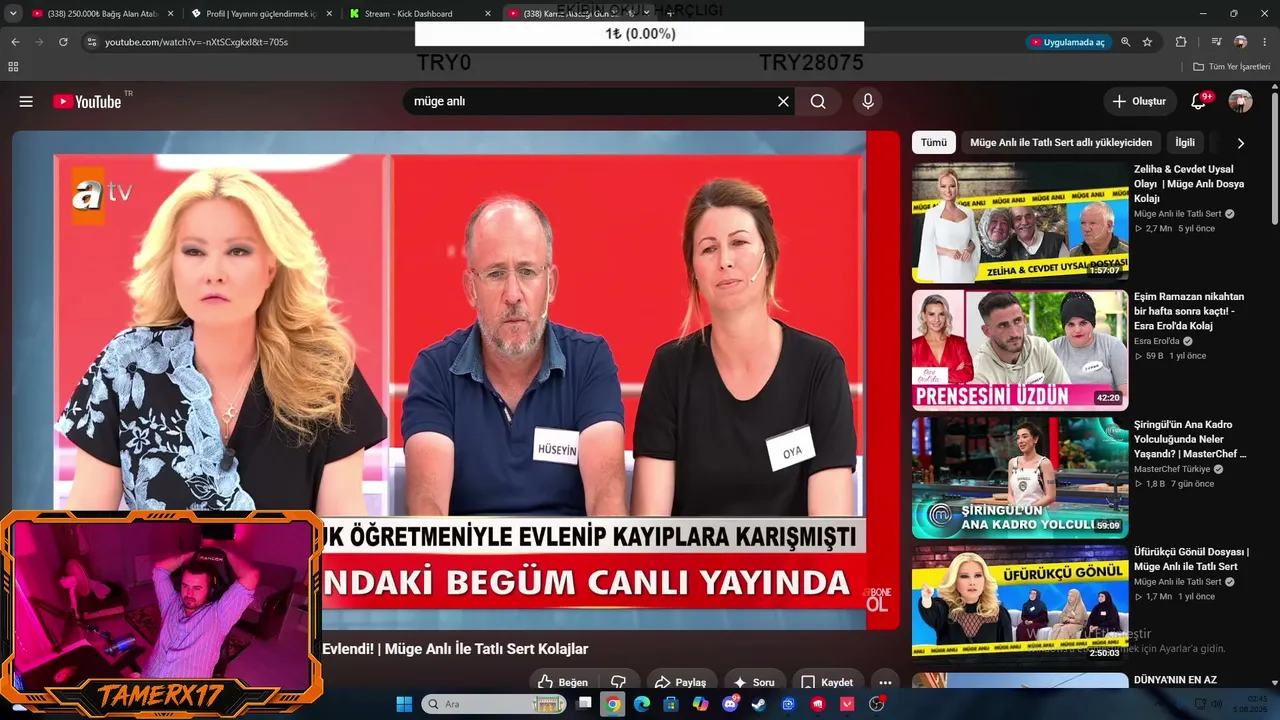The width and height of the screenshot is (1280, 720).
Task: Click the browser address bar URL
Action: 196,42
